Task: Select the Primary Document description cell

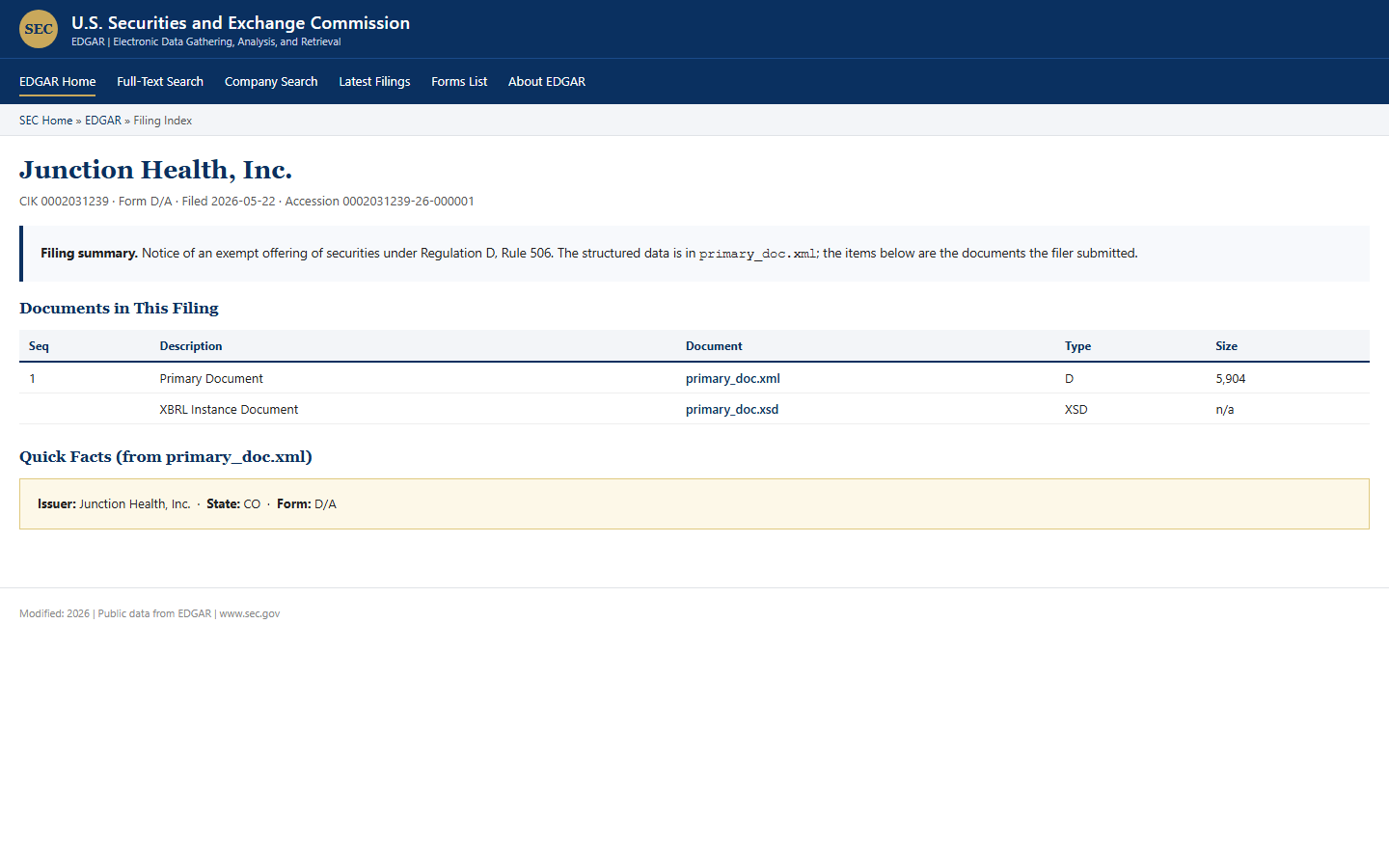Action: (211, 379)
